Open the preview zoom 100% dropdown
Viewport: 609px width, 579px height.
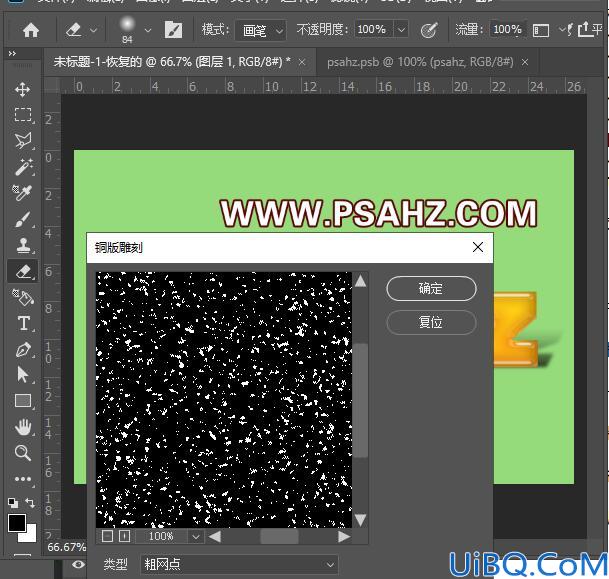click(x=196, y=537)
